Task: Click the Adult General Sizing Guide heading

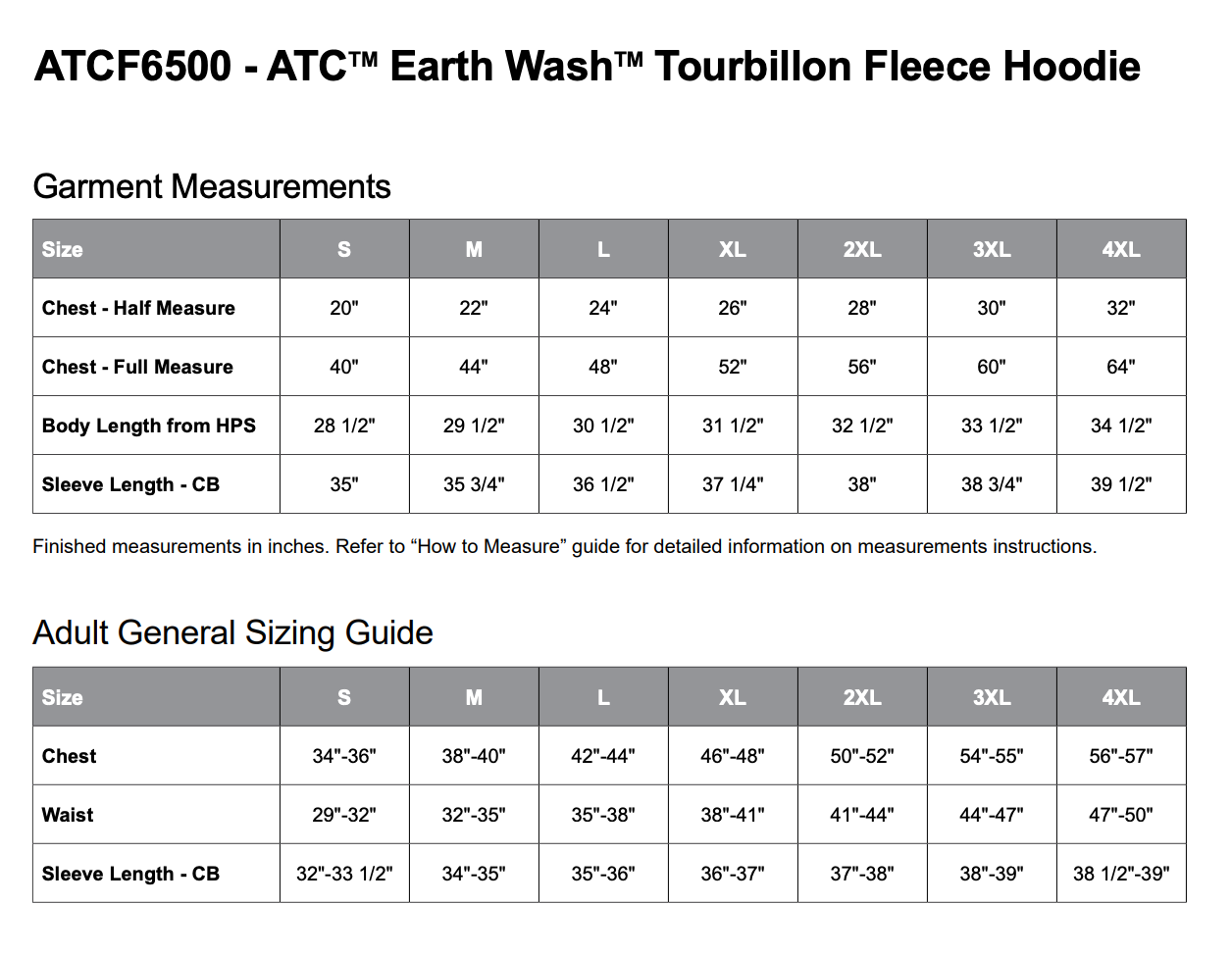Action: point(232,632)
